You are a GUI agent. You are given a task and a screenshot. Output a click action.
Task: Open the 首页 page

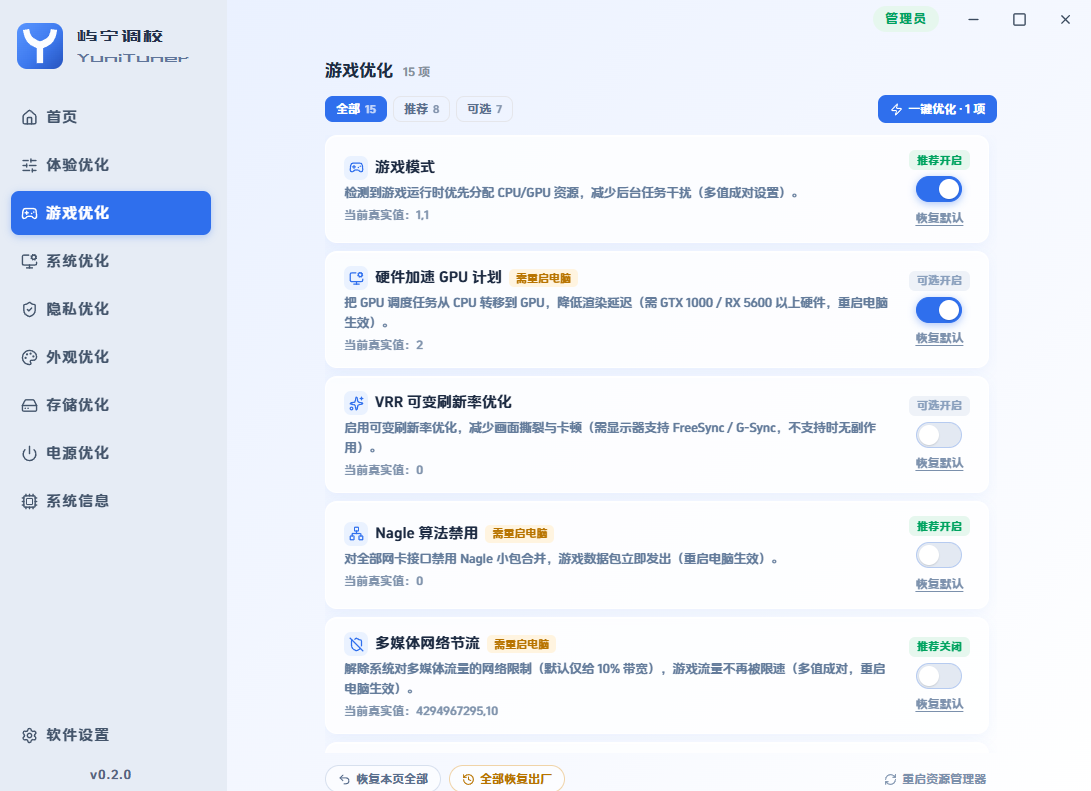[x=111, y=117]
